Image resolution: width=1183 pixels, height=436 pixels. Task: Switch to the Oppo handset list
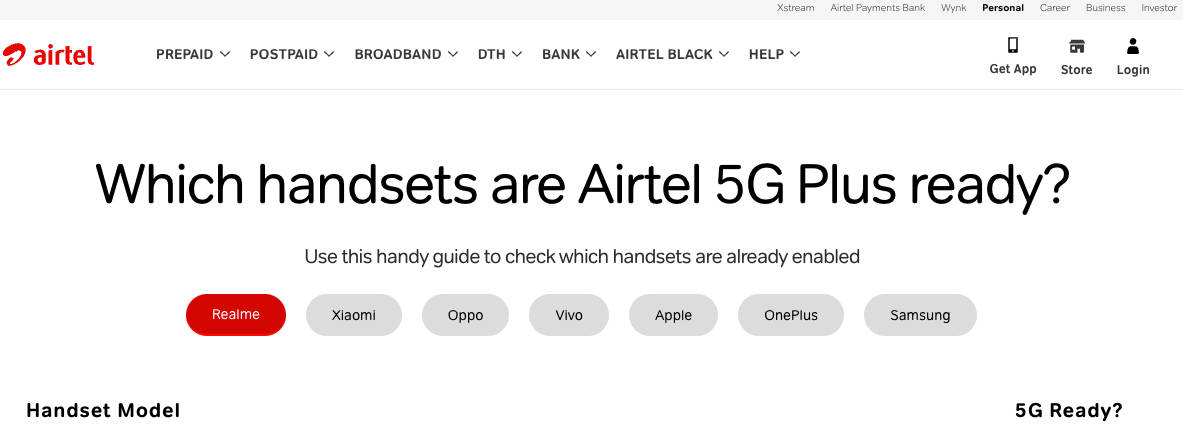point(466,315)
